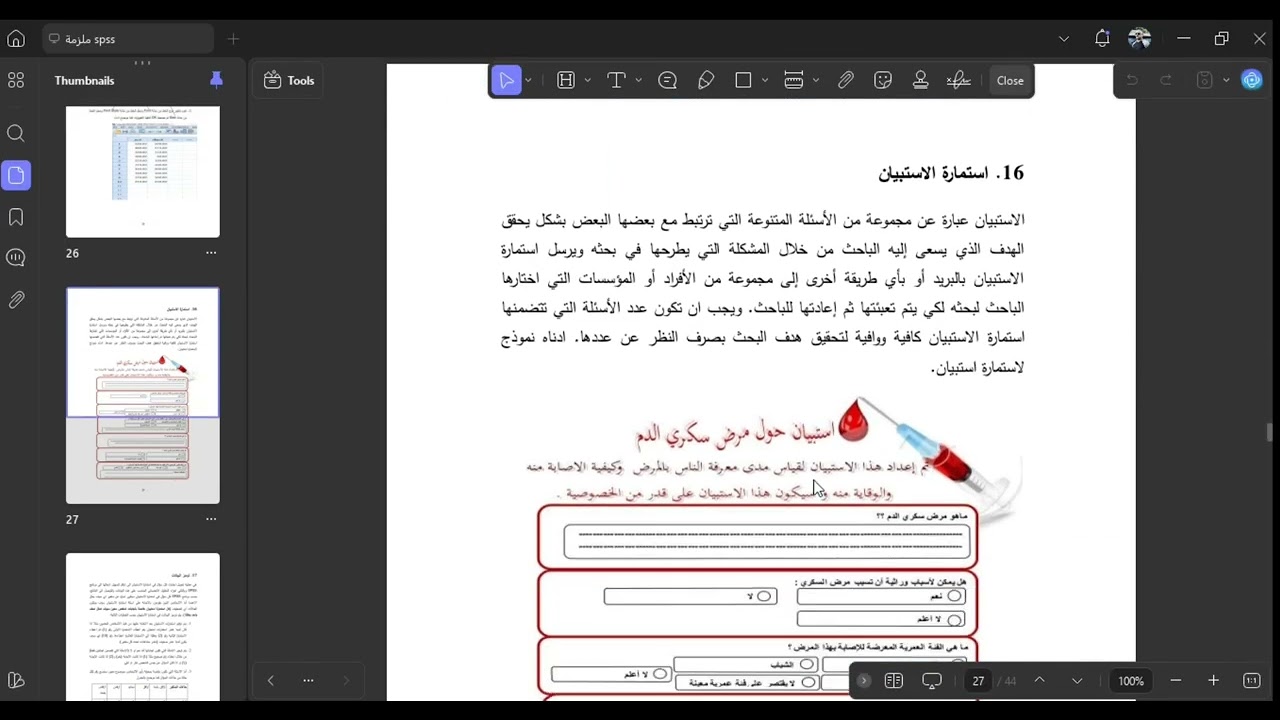Open notifications bell
The image size is (1280, 720).
(x=1102, y=39)
